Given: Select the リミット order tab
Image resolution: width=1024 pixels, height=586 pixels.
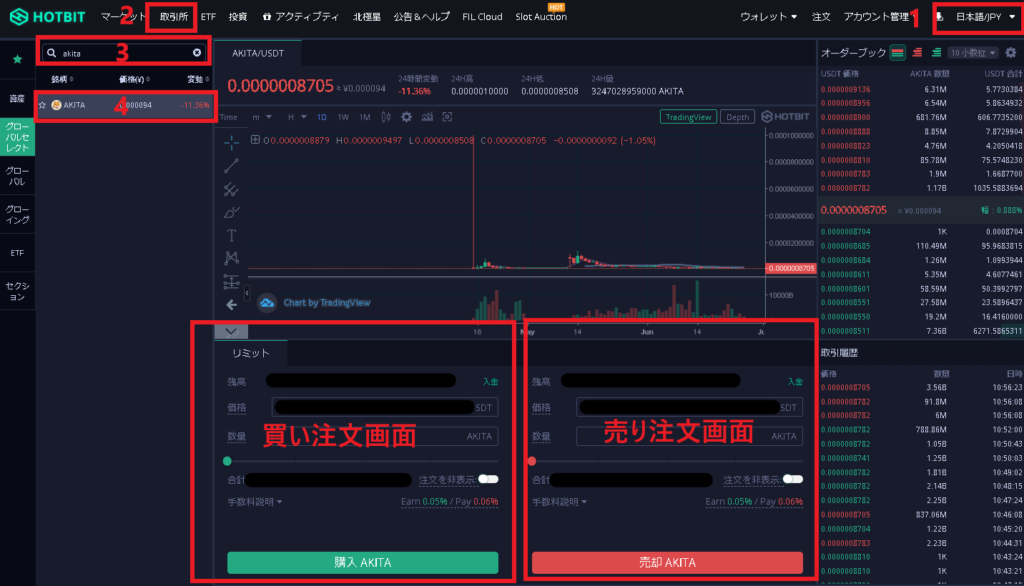Looking at the screenshot, I should tap(251, 353).
